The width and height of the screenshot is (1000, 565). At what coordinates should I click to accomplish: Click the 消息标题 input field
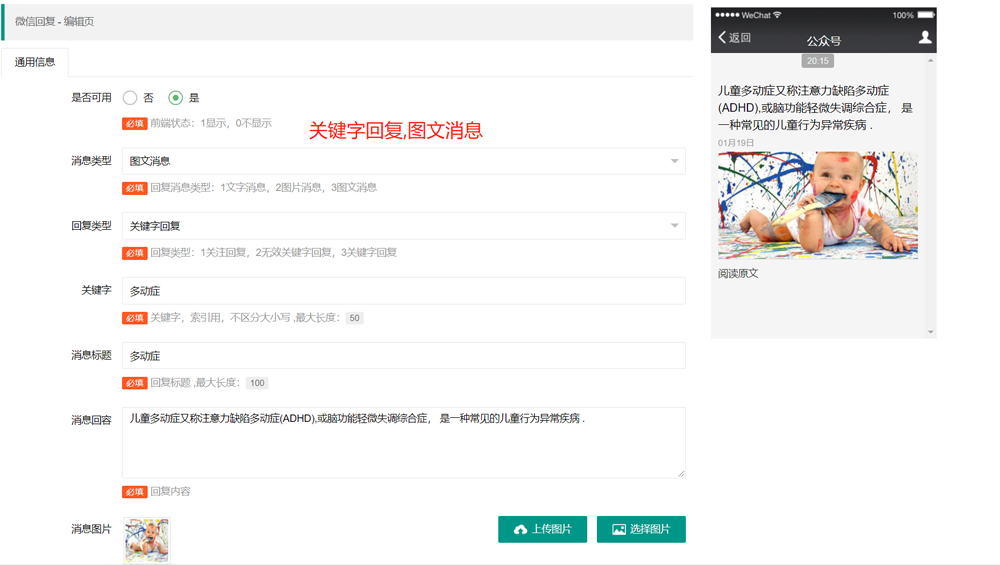click(x=404, y=356)
